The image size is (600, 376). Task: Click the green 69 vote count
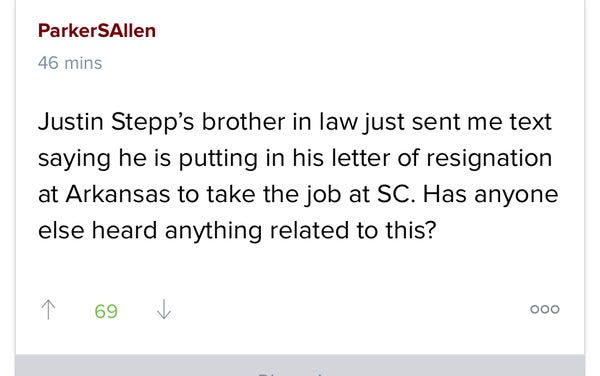[106, 311]
